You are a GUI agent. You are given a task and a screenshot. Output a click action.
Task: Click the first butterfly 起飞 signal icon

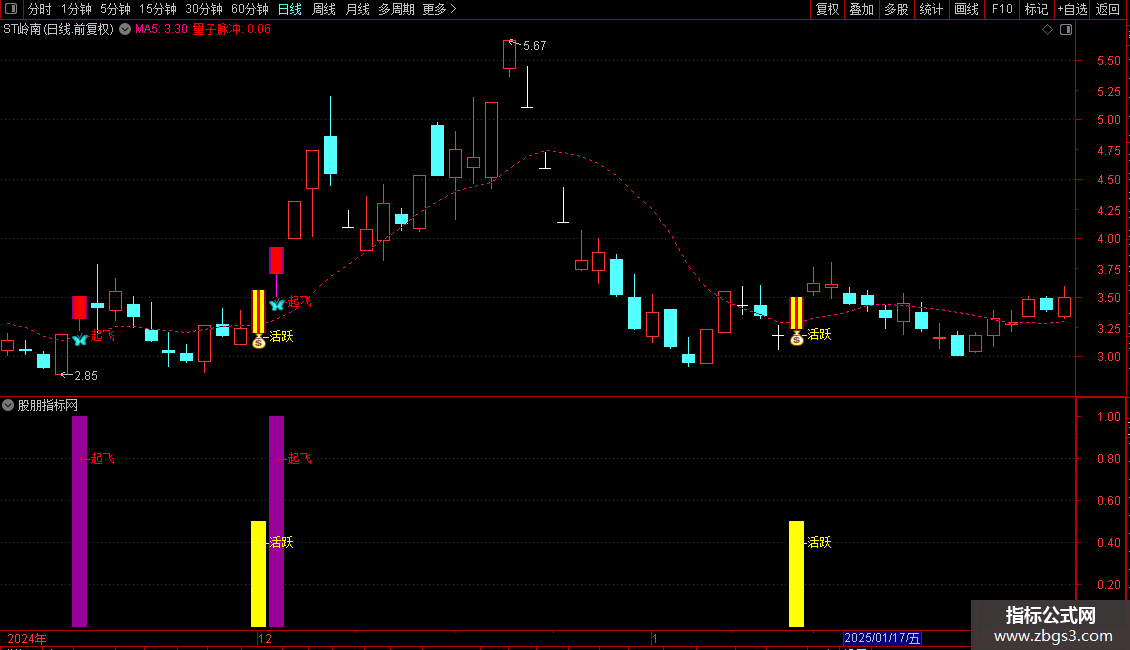pos(79,339)
